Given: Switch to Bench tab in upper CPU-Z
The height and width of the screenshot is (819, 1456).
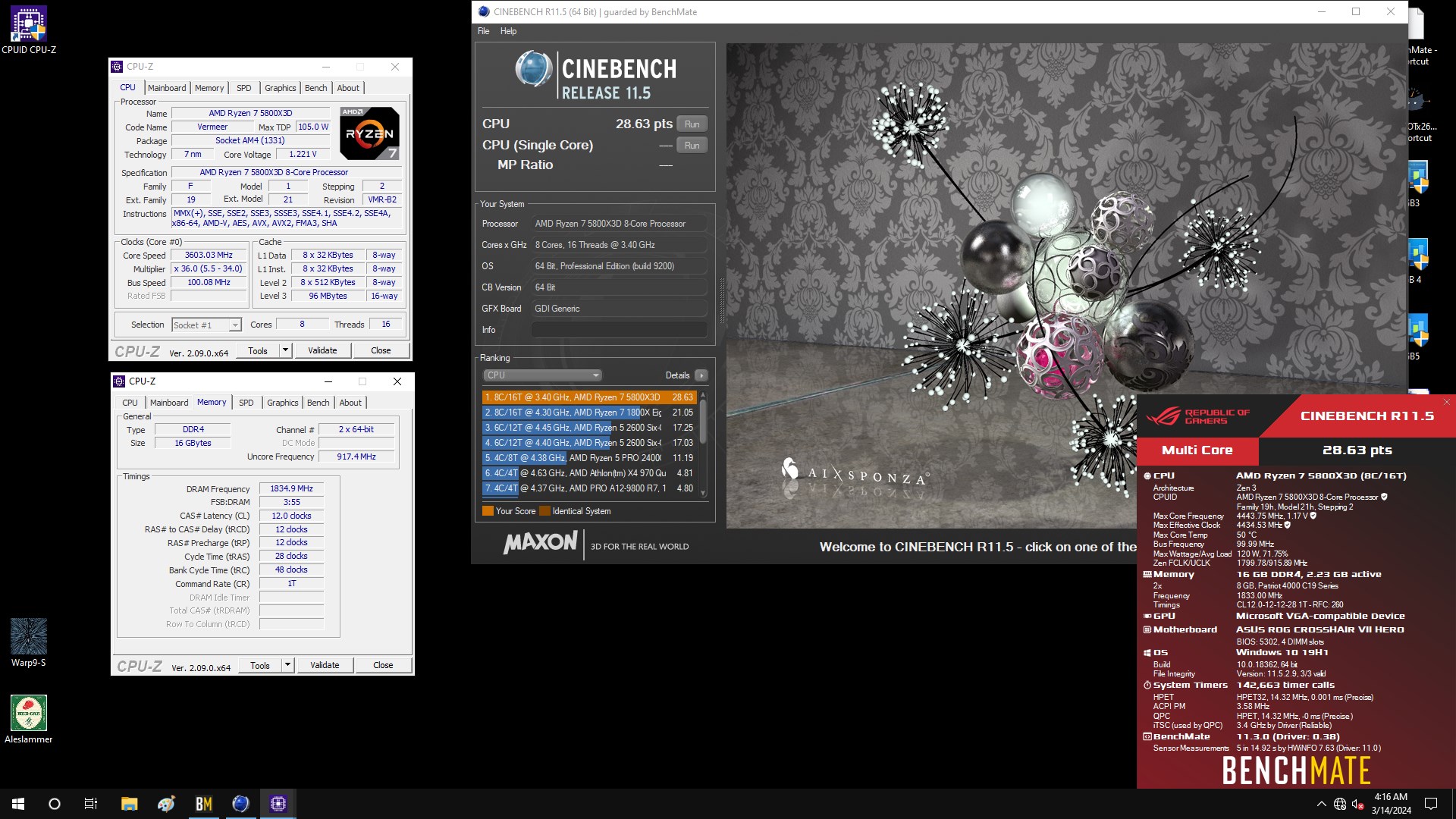Looking at the screenshot, I should (316, 88).
